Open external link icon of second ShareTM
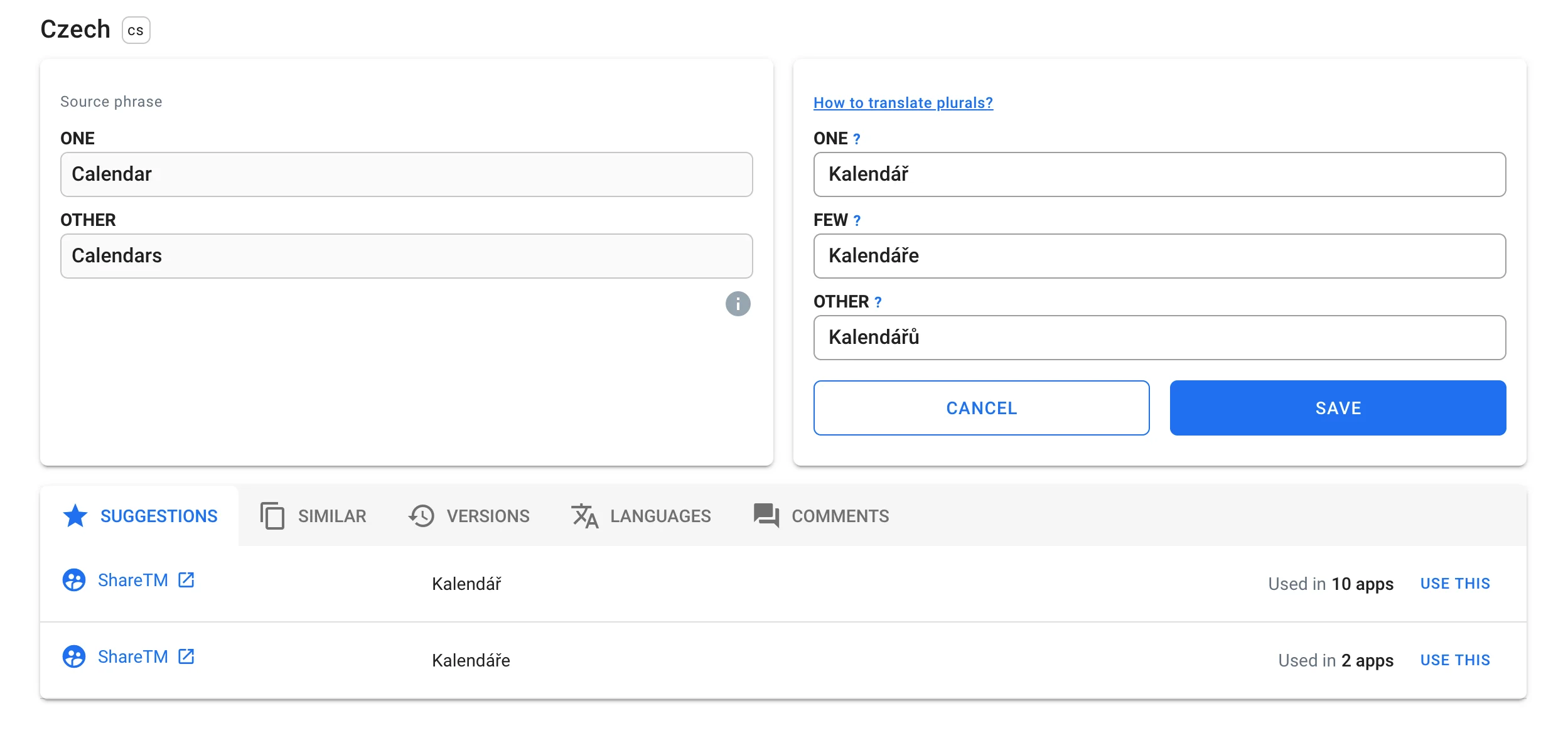 pyautogui.click(x=186, y=656)
